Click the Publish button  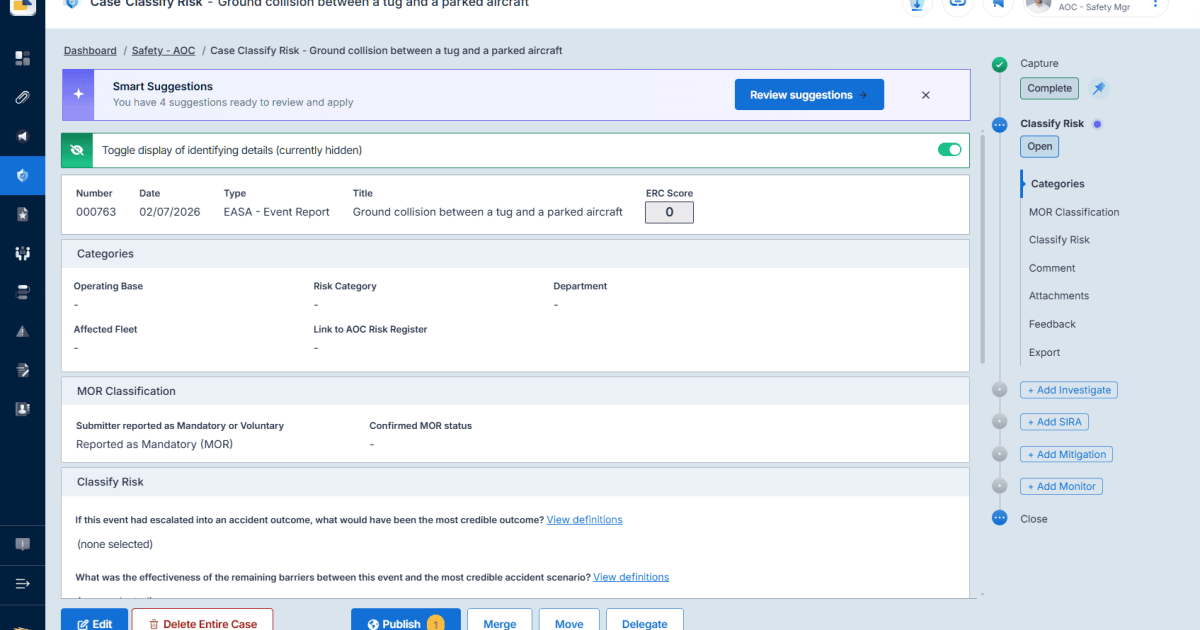[x=405, y=620]
